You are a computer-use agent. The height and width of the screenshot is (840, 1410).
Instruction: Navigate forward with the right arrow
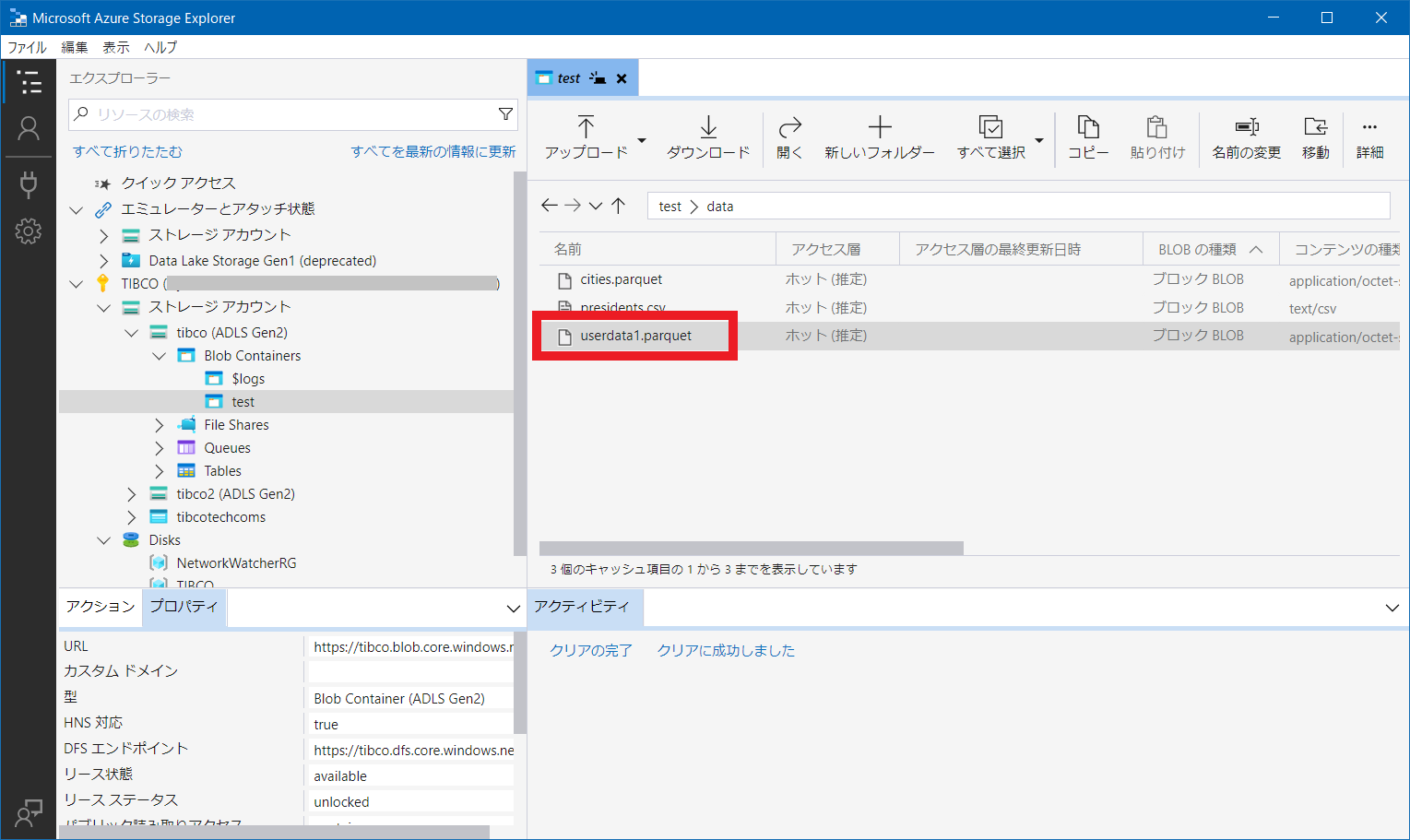click(573, 206)
